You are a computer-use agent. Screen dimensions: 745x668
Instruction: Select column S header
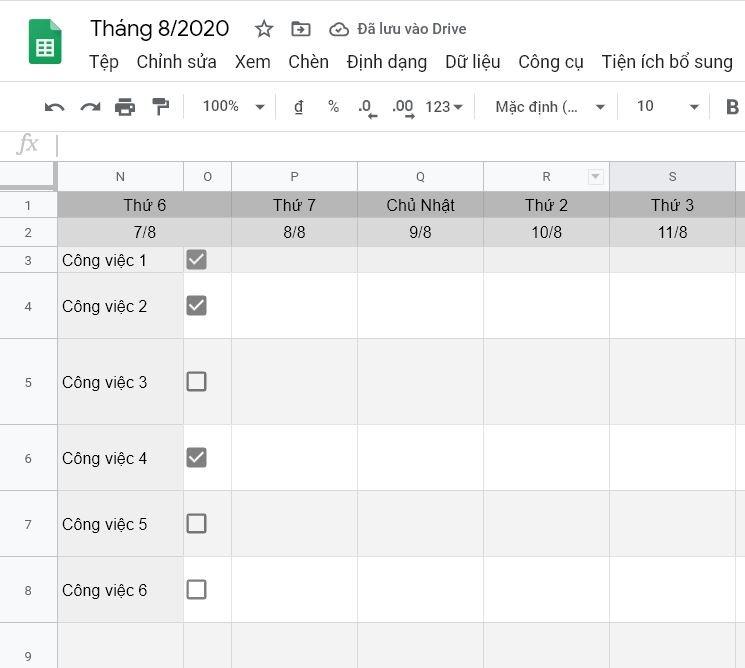672,177
